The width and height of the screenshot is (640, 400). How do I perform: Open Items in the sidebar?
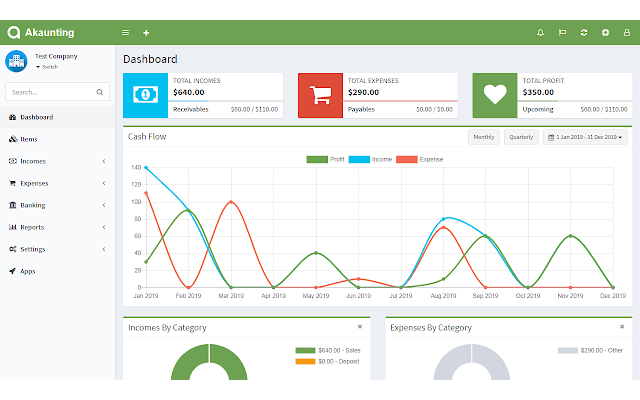coord(57,139)
